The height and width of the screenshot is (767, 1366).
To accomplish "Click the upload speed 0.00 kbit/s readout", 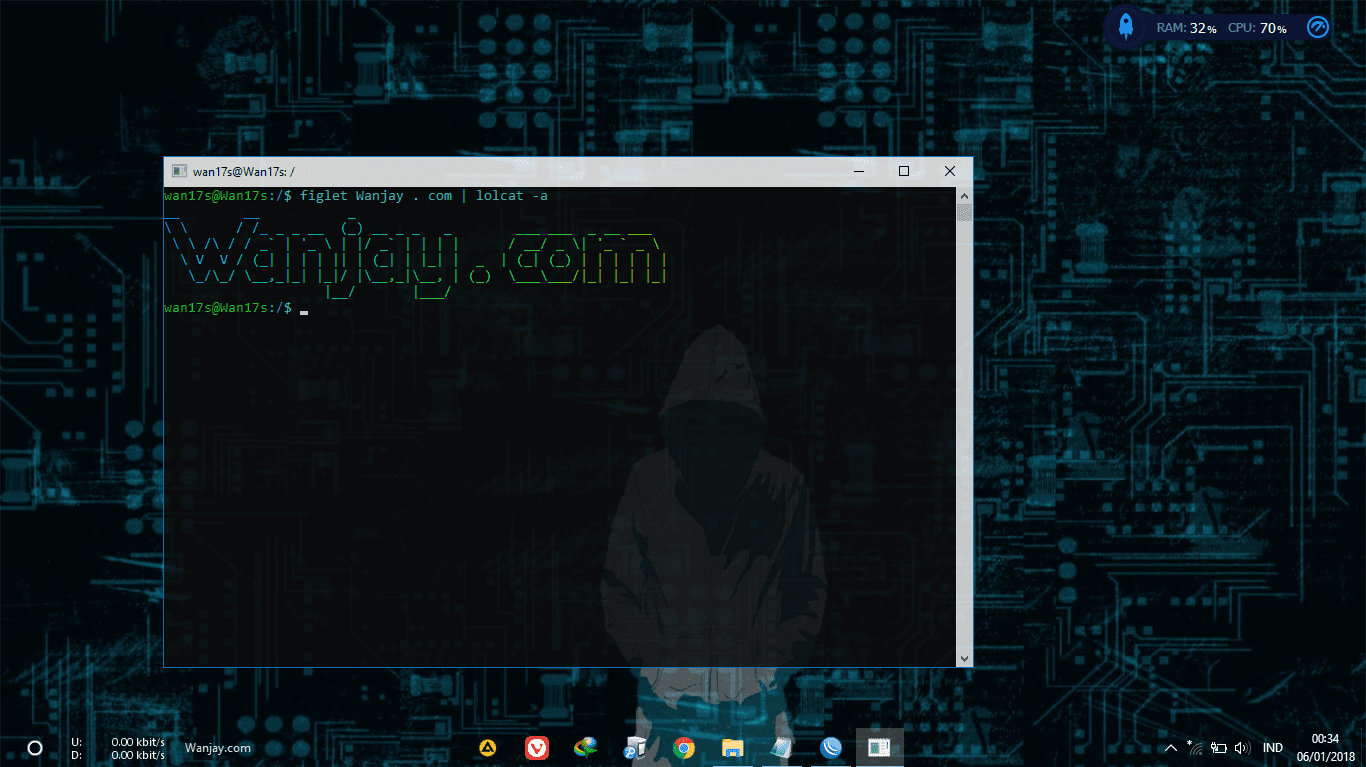I will click(x=137, y=741).
